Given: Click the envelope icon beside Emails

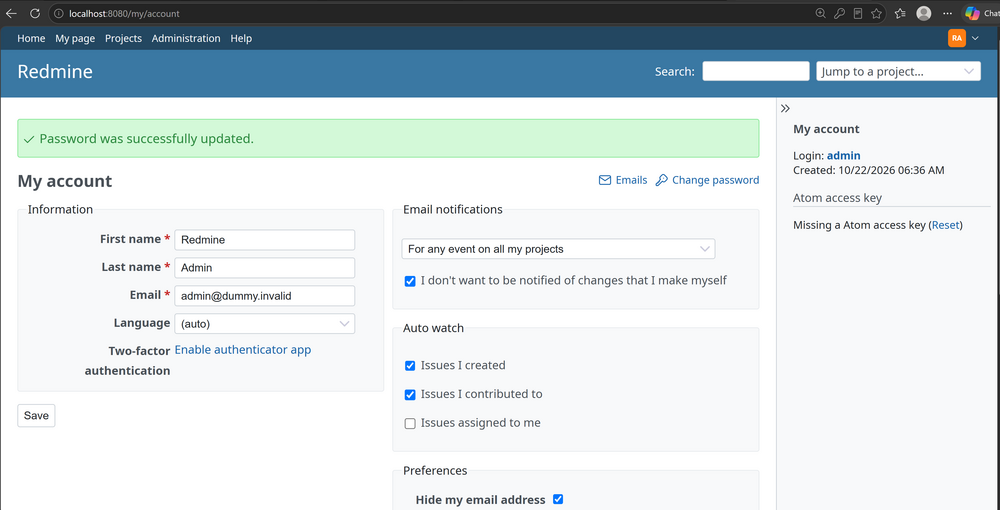Looking at the screenshot, I should pyautogui.click(x=605, y=180).
